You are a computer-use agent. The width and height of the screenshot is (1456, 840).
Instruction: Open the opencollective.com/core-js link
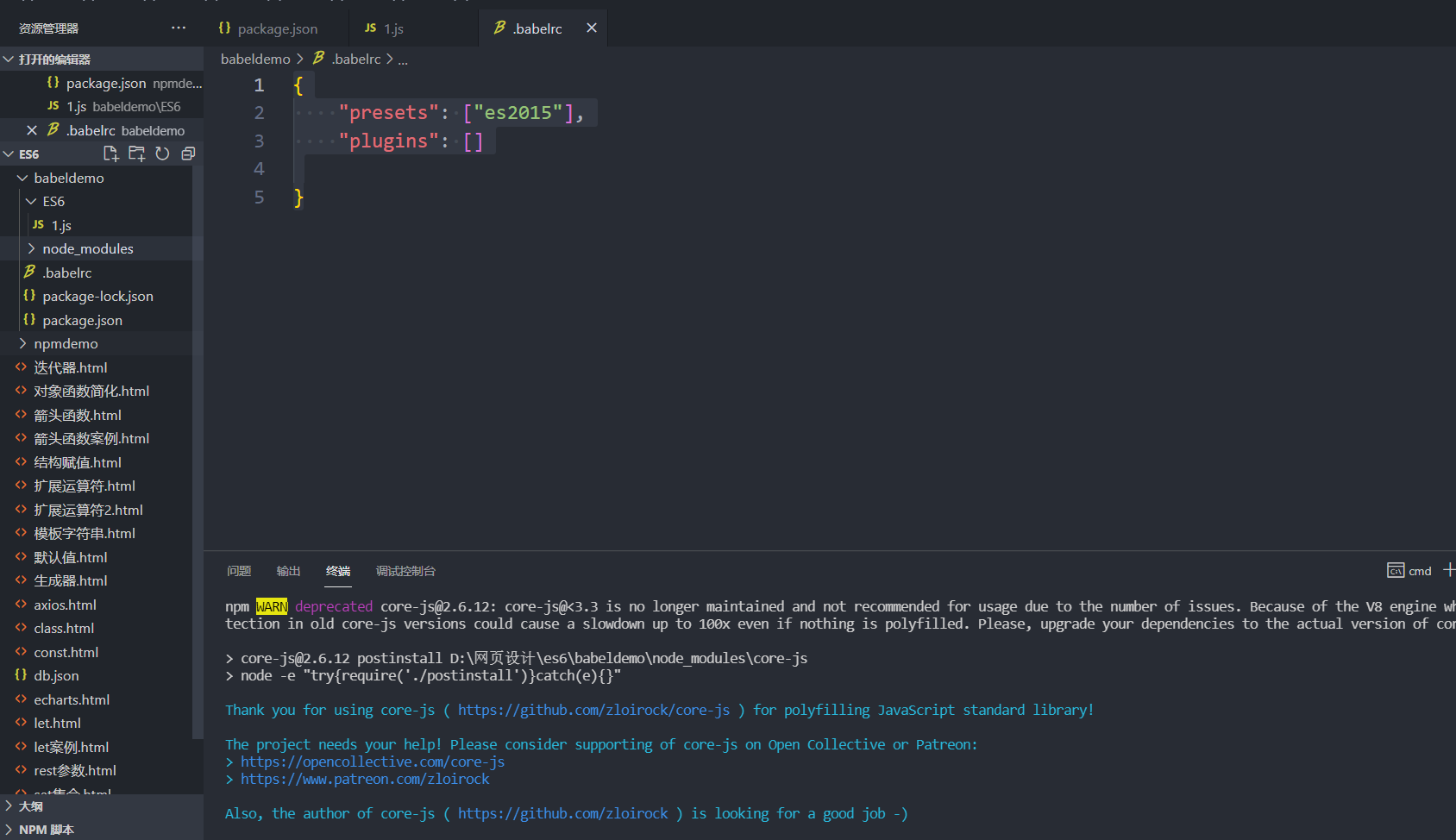pyautogui.click(x=373, y=762)
